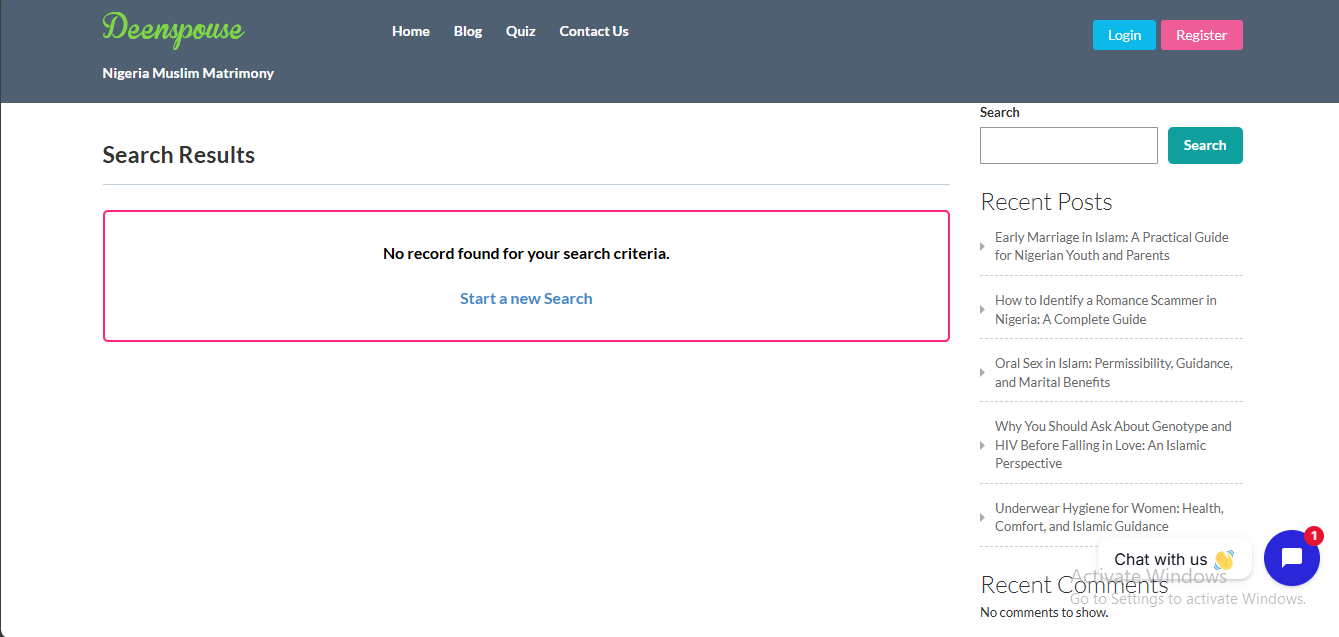Screen dimensions: 1339x637
Task: Open 'How to Identify a Romance Scammer' post
Action: tap(1105, 309)
